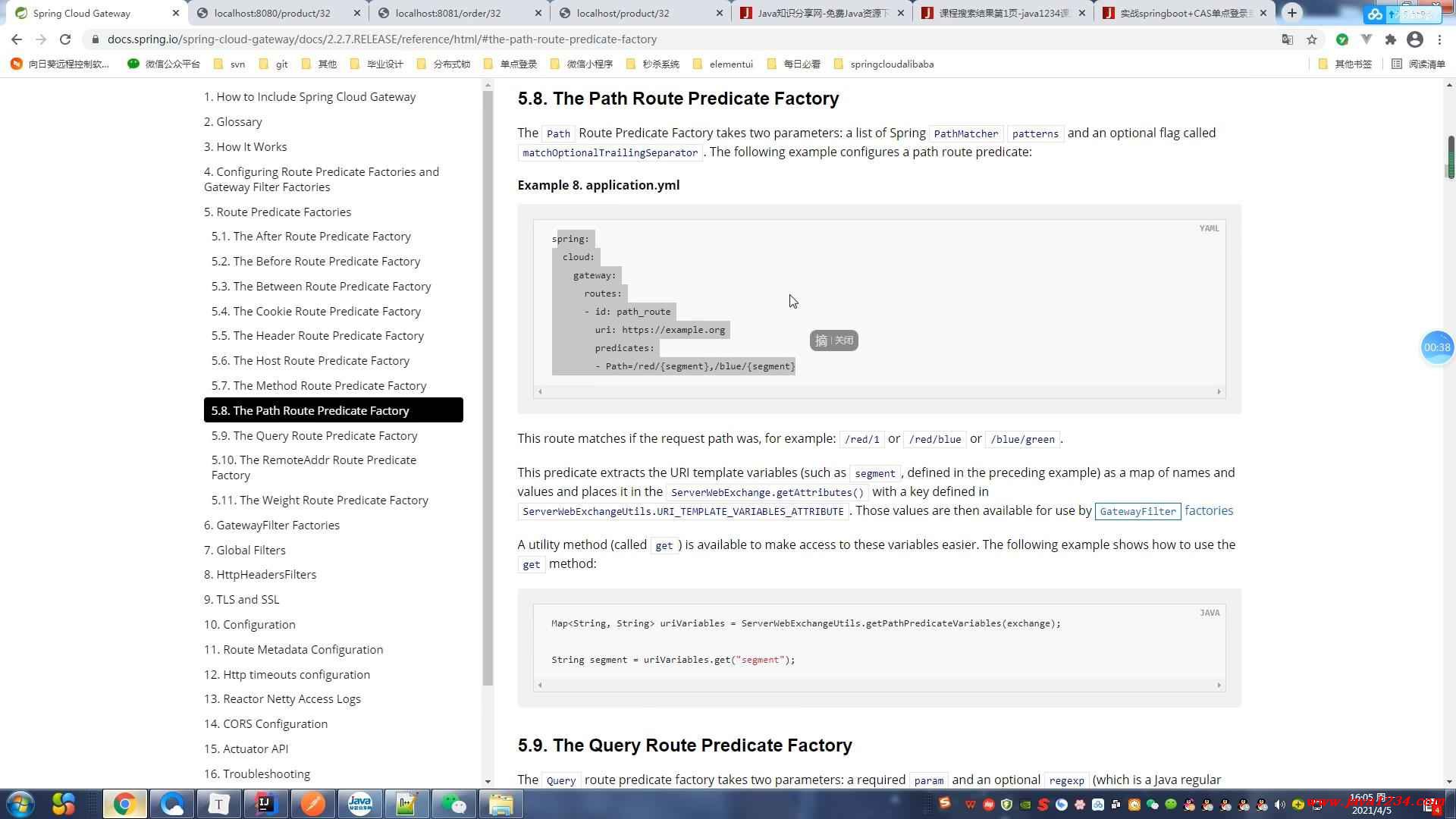Open the elementui bookmarks folder
Image resolution: width=1456 pixels, height=819 pixels.
(x=723, y=64)
